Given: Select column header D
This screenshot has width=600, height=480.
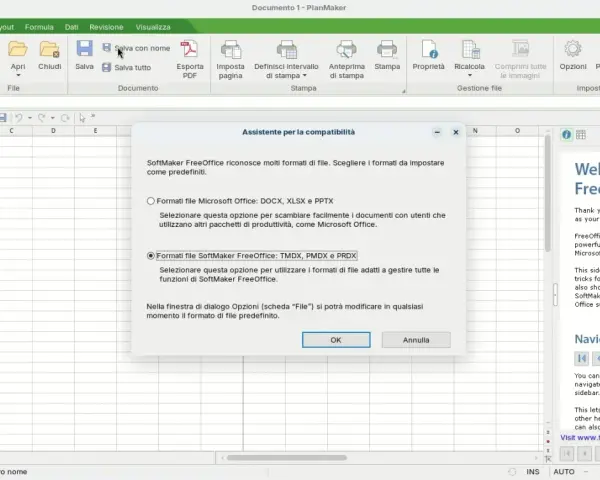Looking at the screenshot, I should [53, 131].
